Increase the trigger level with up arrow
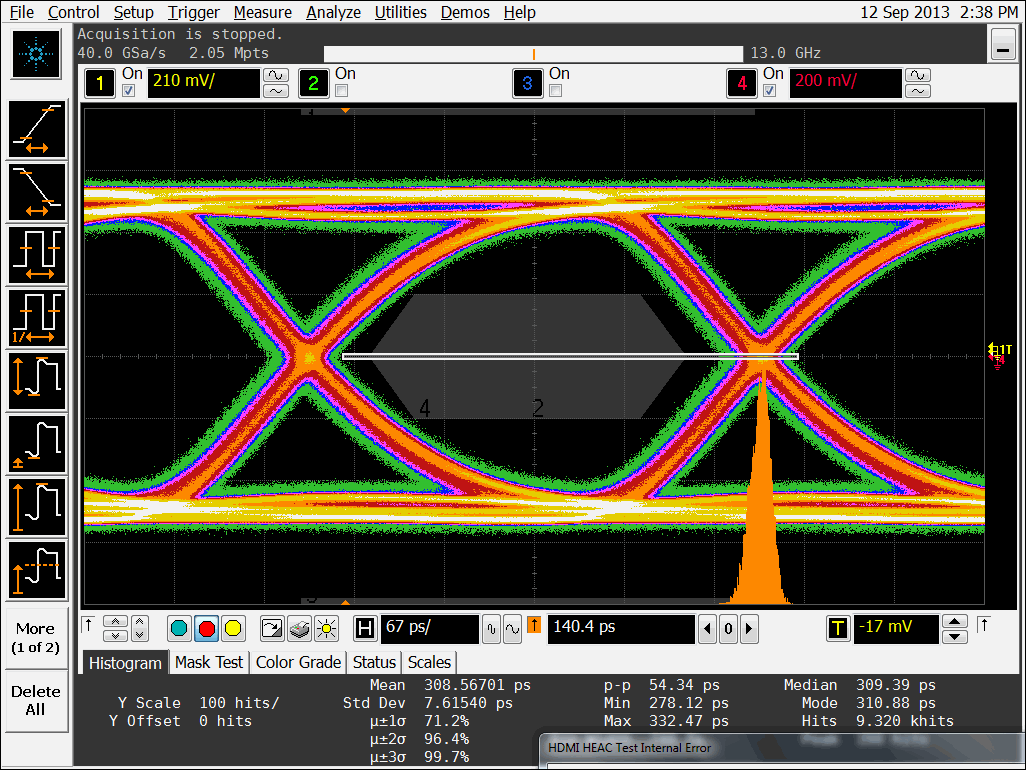This screenshot has width=1026, height=770. click(955, 621)
